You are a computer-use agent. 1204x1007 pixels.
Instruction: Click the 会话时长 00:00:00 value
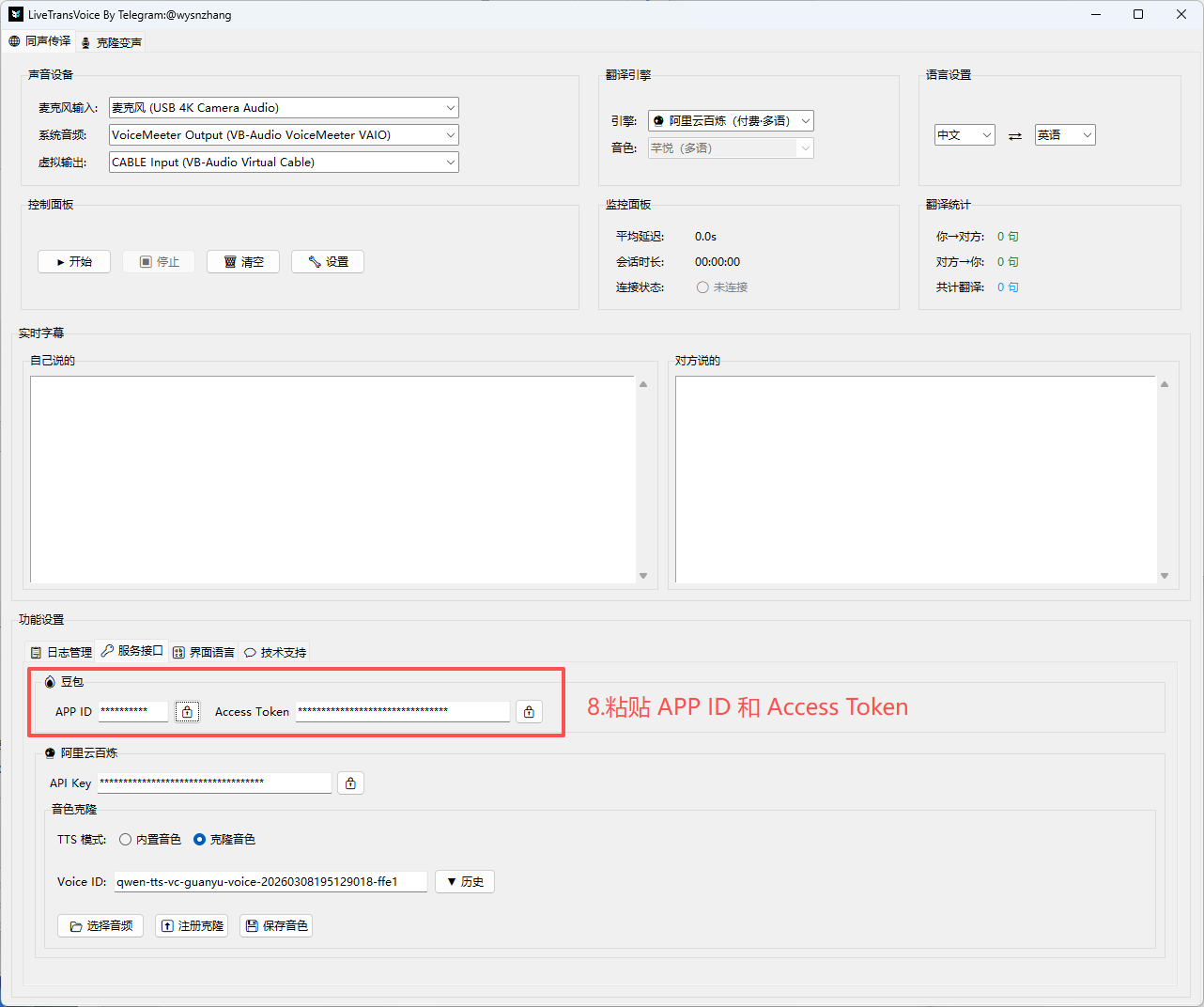pos(718,262)
